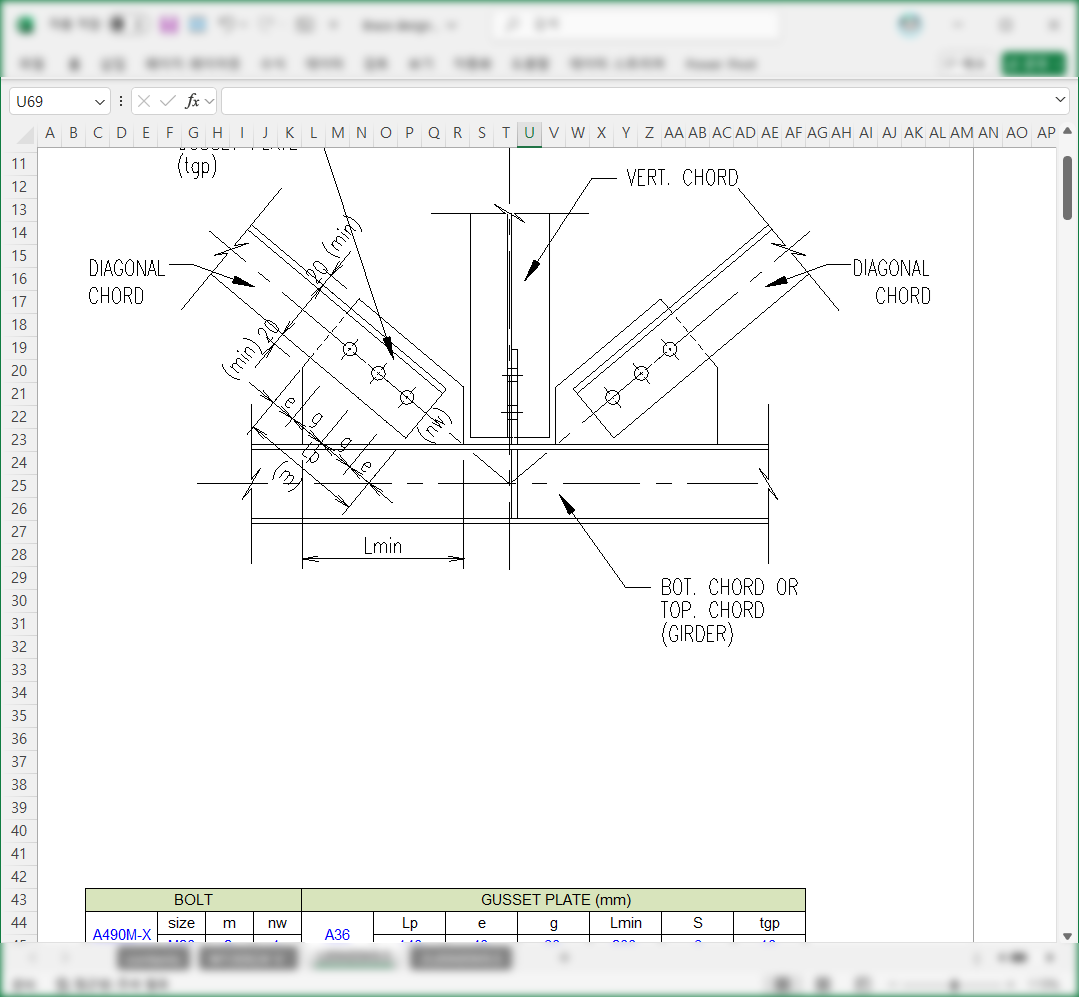Screen dimensions: 1079x997
Task: Toggle Page Break Preview in the status bar
Action: pyautogui.click(x=862, y=981)
